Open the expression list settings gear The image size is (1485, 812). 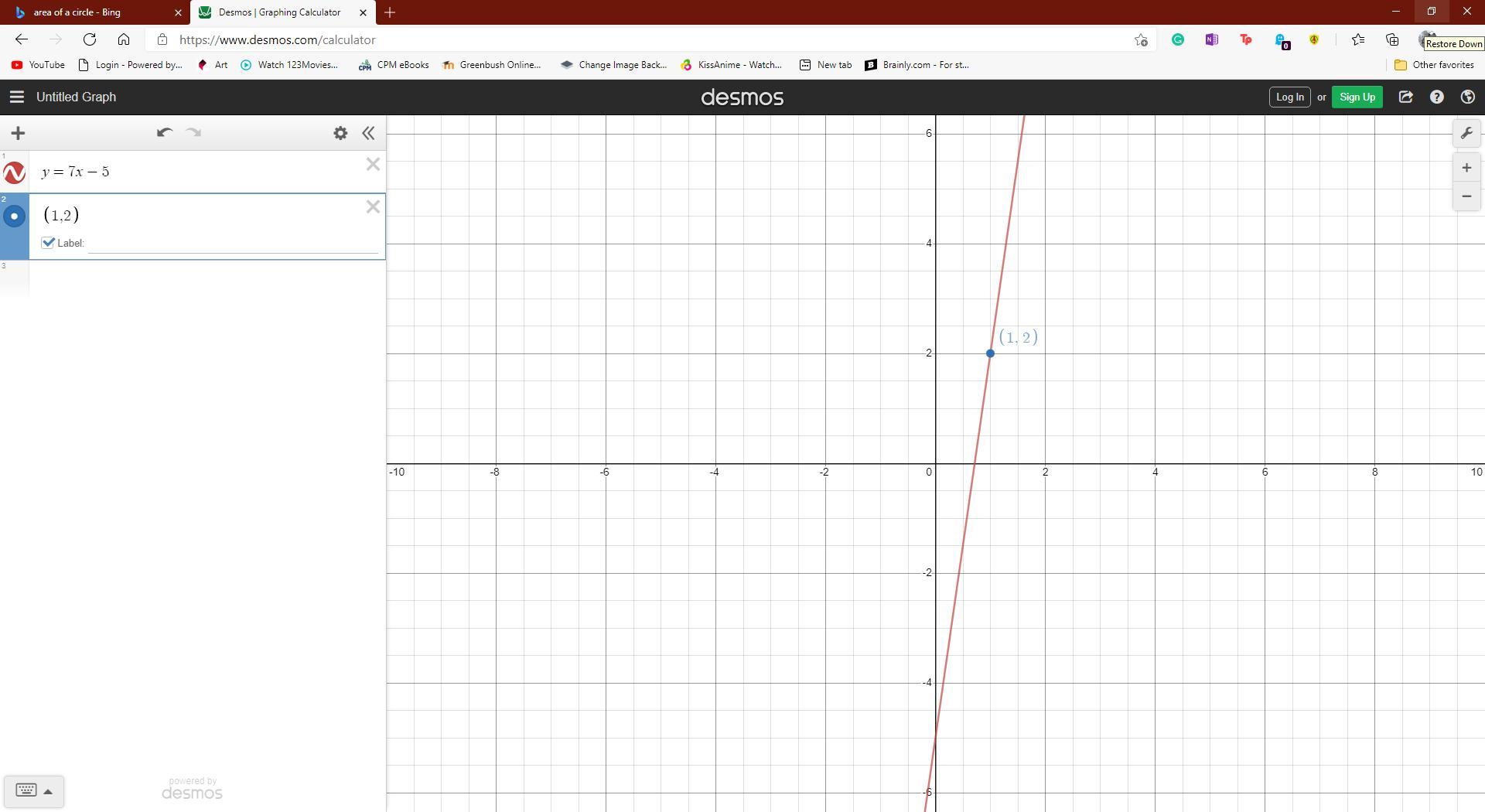pos(340,133)
